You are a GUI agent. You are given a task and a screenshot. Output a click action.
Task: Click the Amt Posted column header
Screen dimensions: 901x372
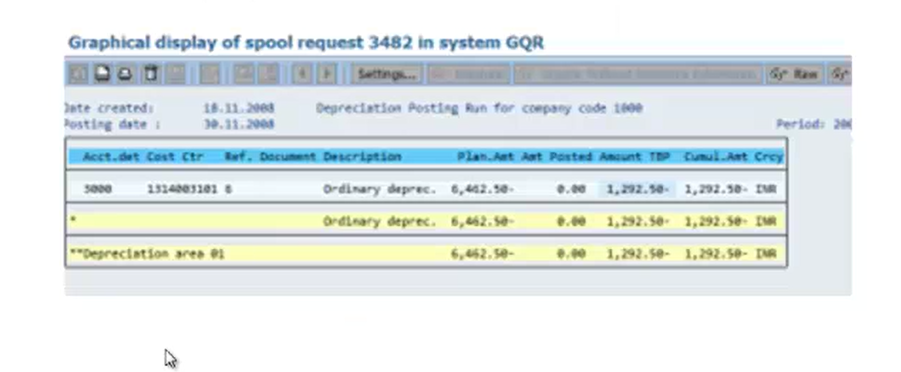tap(557, 156)
